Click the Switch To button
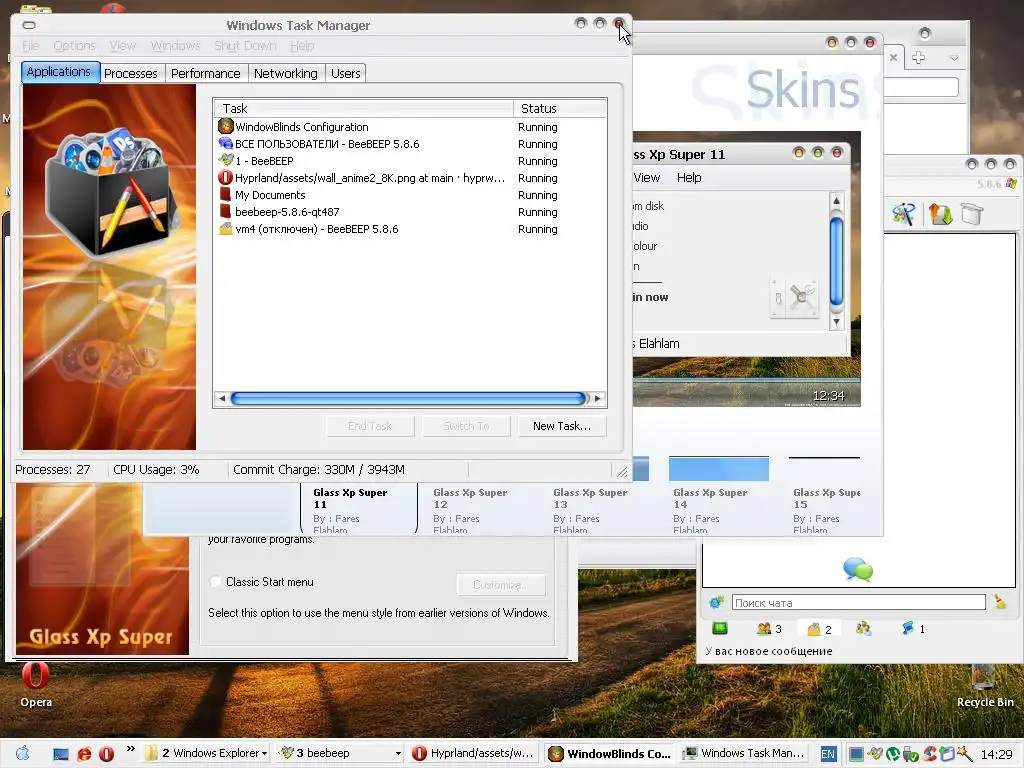1024x768 pixels. pyautogui.click(x=466, y=426)
